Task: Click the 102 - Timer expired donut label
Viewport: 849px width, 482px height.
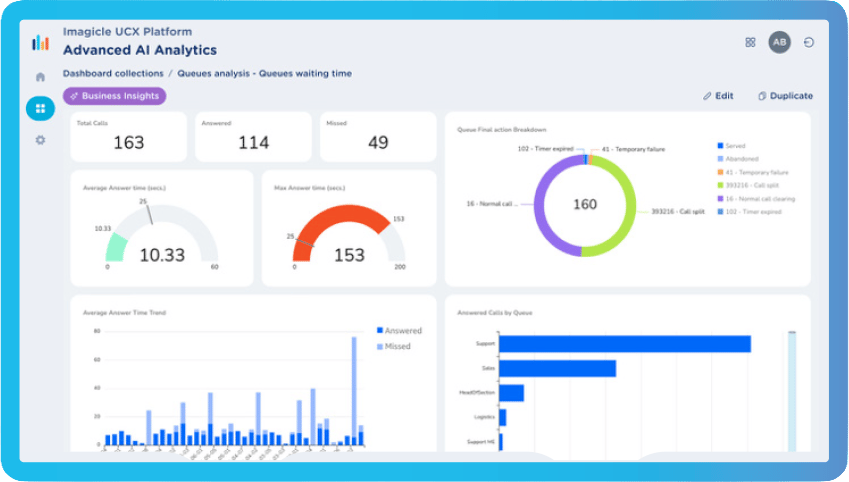Action: pos(545,148)
